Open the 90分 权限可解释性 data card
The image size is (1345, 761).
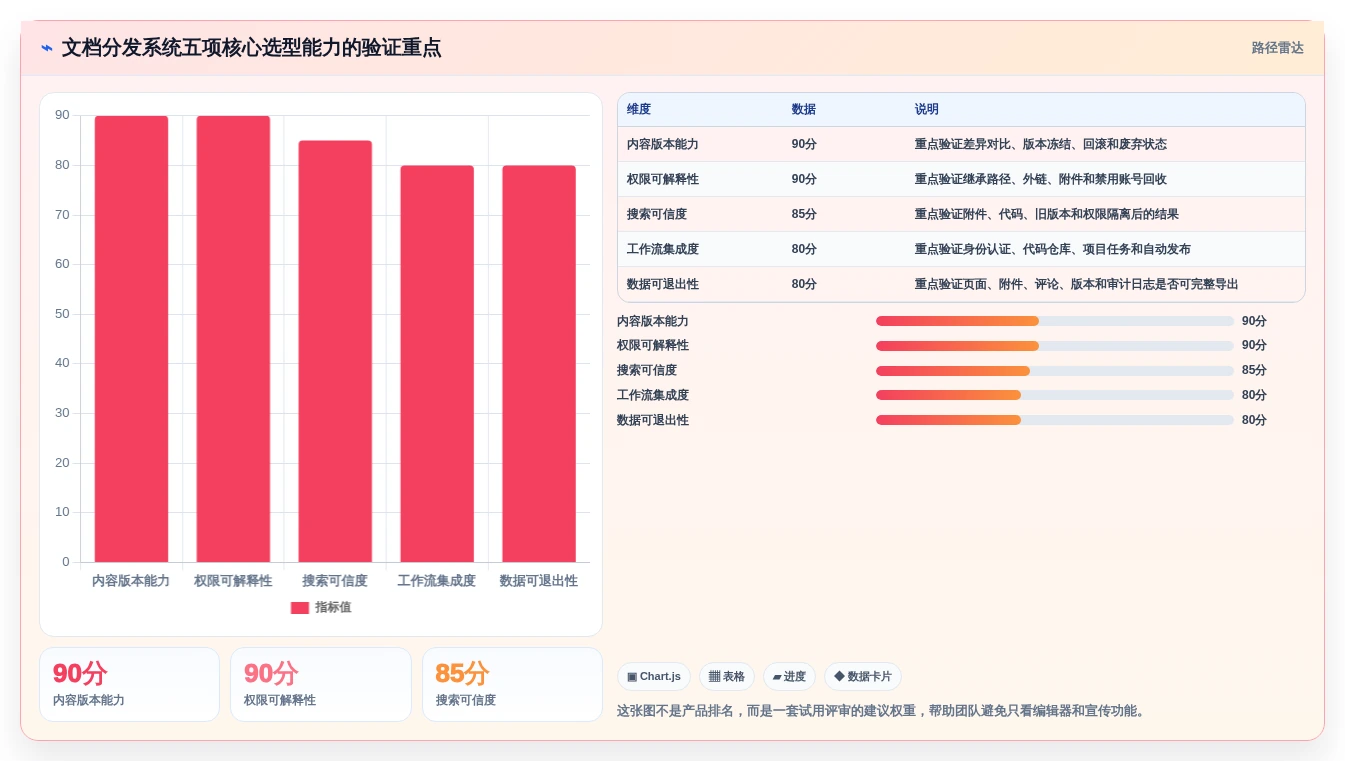(320, 684)
